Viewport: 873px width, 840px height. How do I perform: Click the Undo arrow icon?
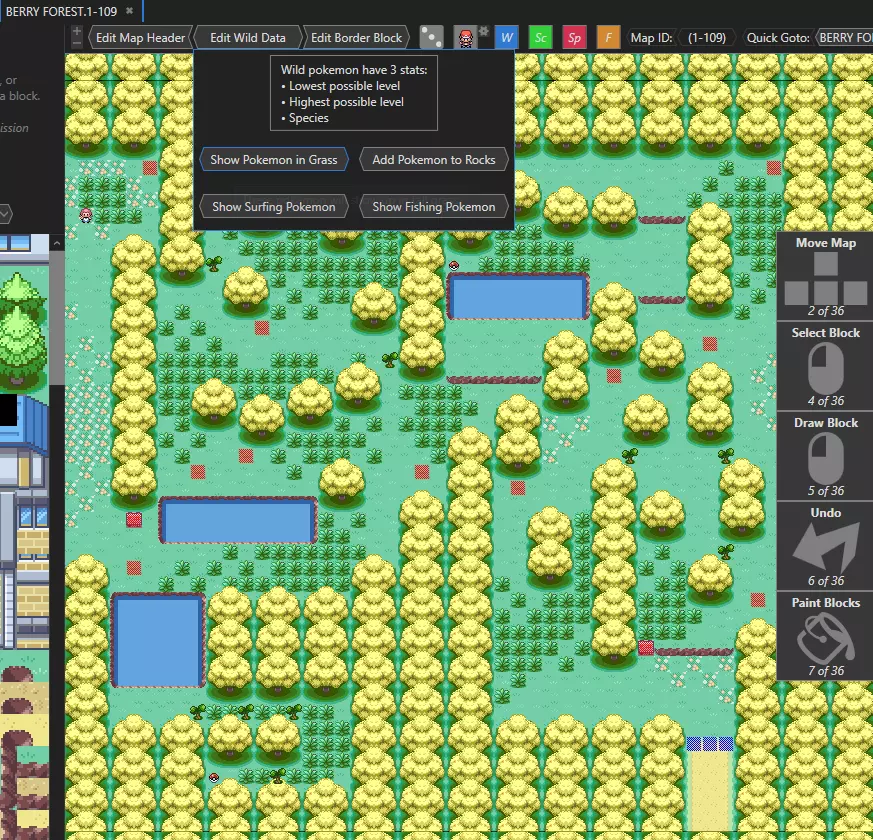[x=826, y=548]
